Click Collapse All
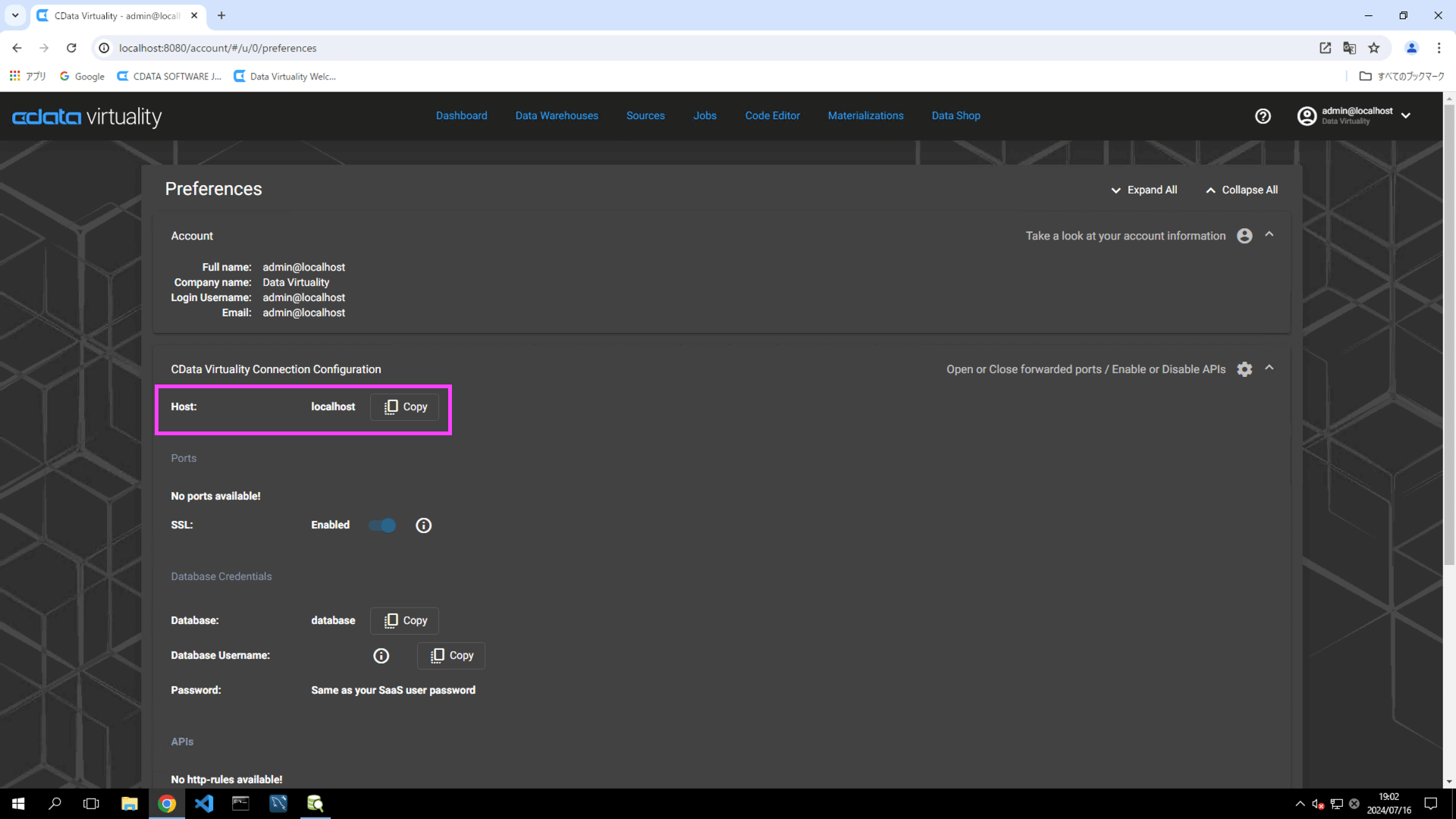 (1241, 190)
